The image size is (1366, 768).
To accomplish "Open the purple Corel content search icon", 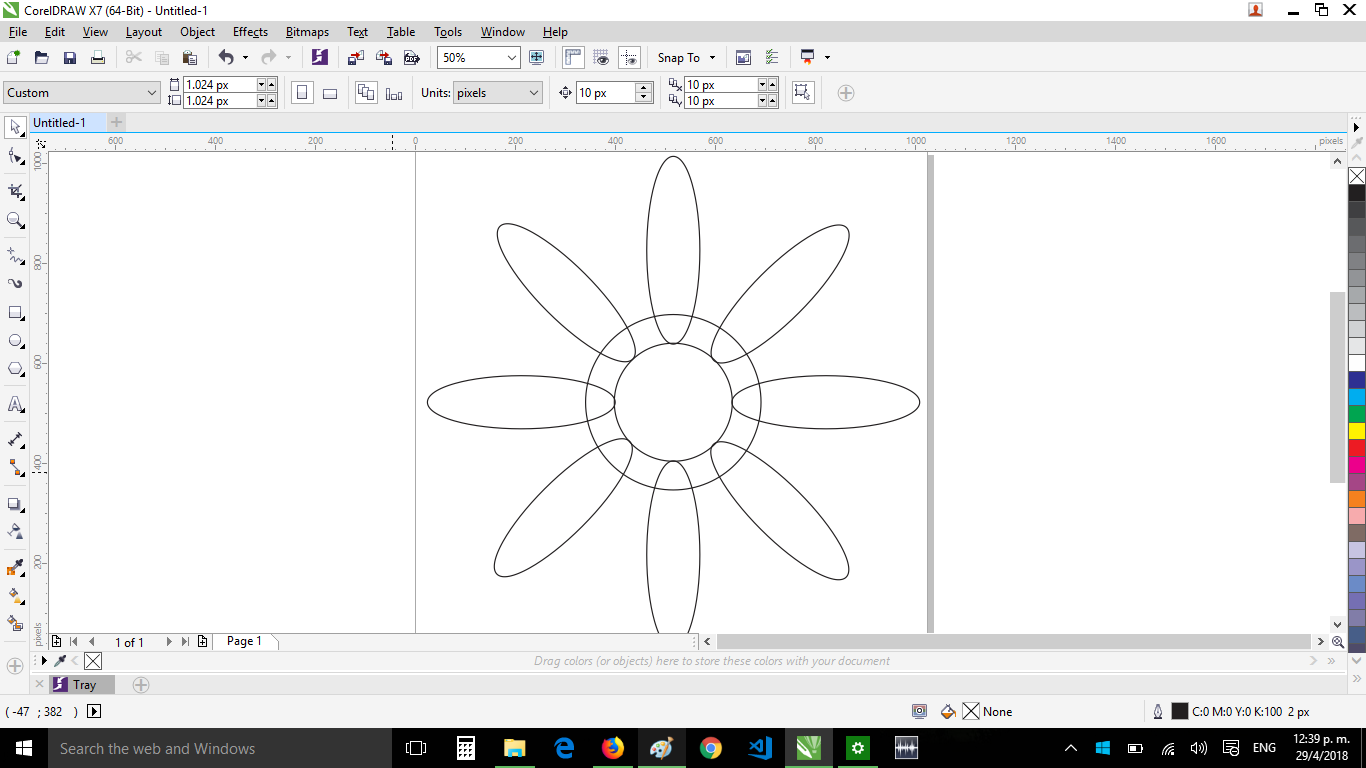I will pyautogui.click(x=319, y=58).
